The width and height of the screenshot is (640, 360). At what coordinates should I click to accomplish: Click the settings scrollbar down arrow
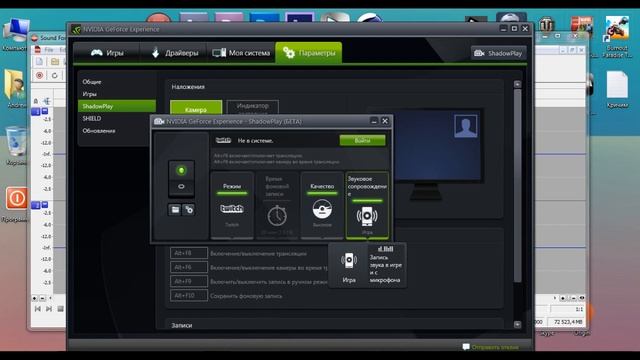pos(517,324)
